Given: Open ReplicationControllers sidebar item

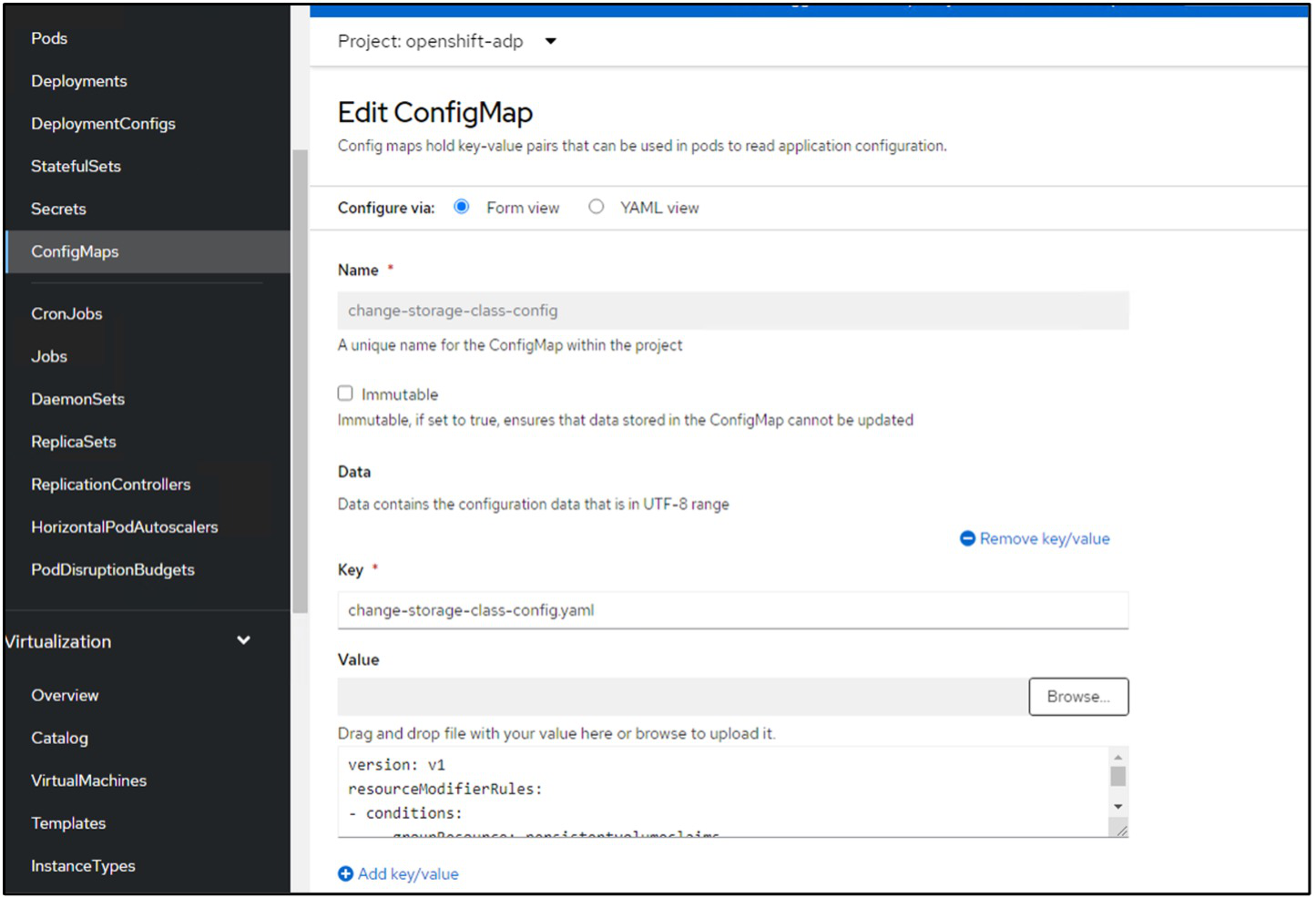Looking at the screenshot, I should pyautogui.click(x=111, y=485).
